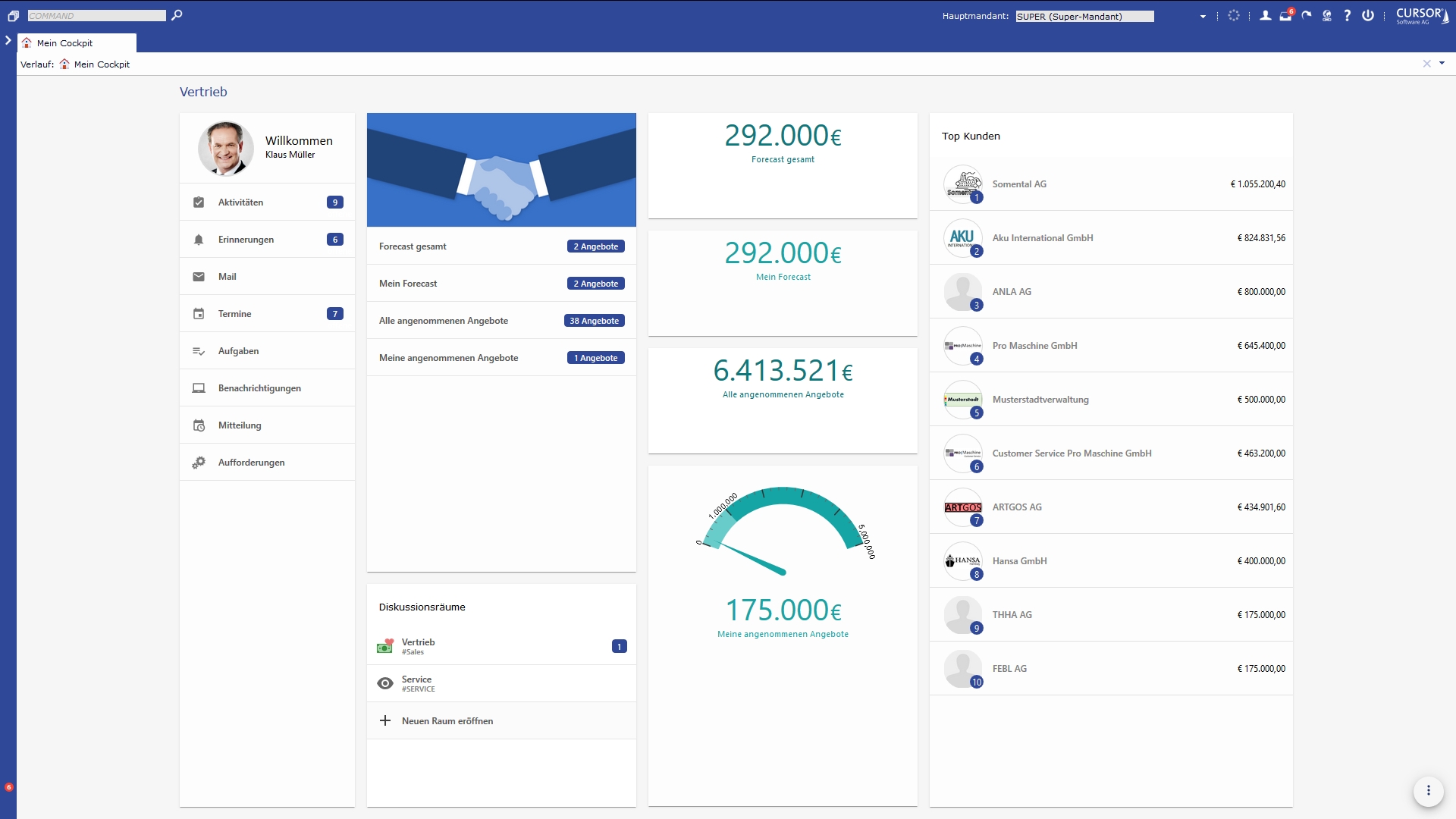Click the windows overview icon at top-left
Image resolution: width=1456 pixels, height=819 pixels.
pyautogui.click(x=13, y=16)
